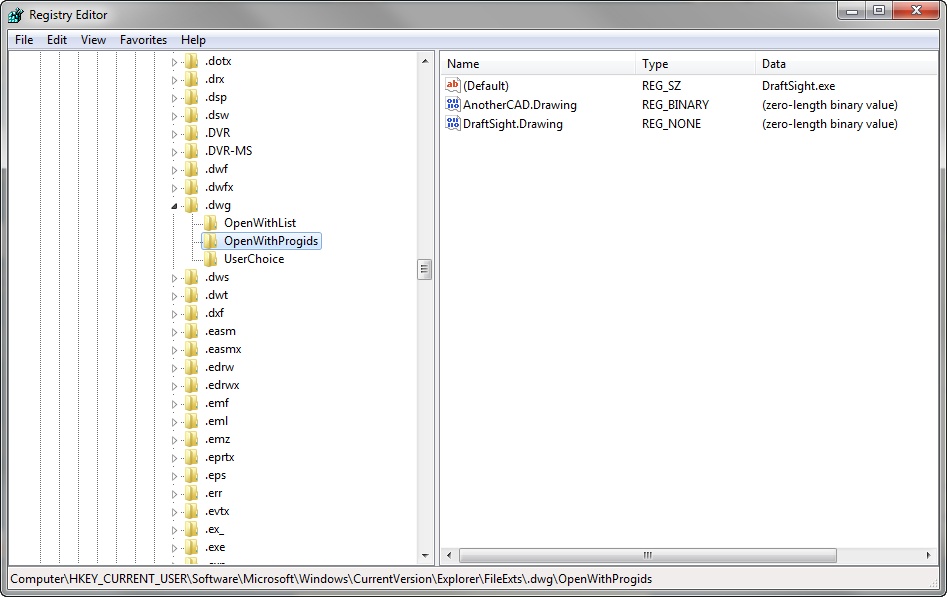Screen dimensions: 947x597
Task: Click the DraftSight.exe data cell
Action: [x=798, y=86]
